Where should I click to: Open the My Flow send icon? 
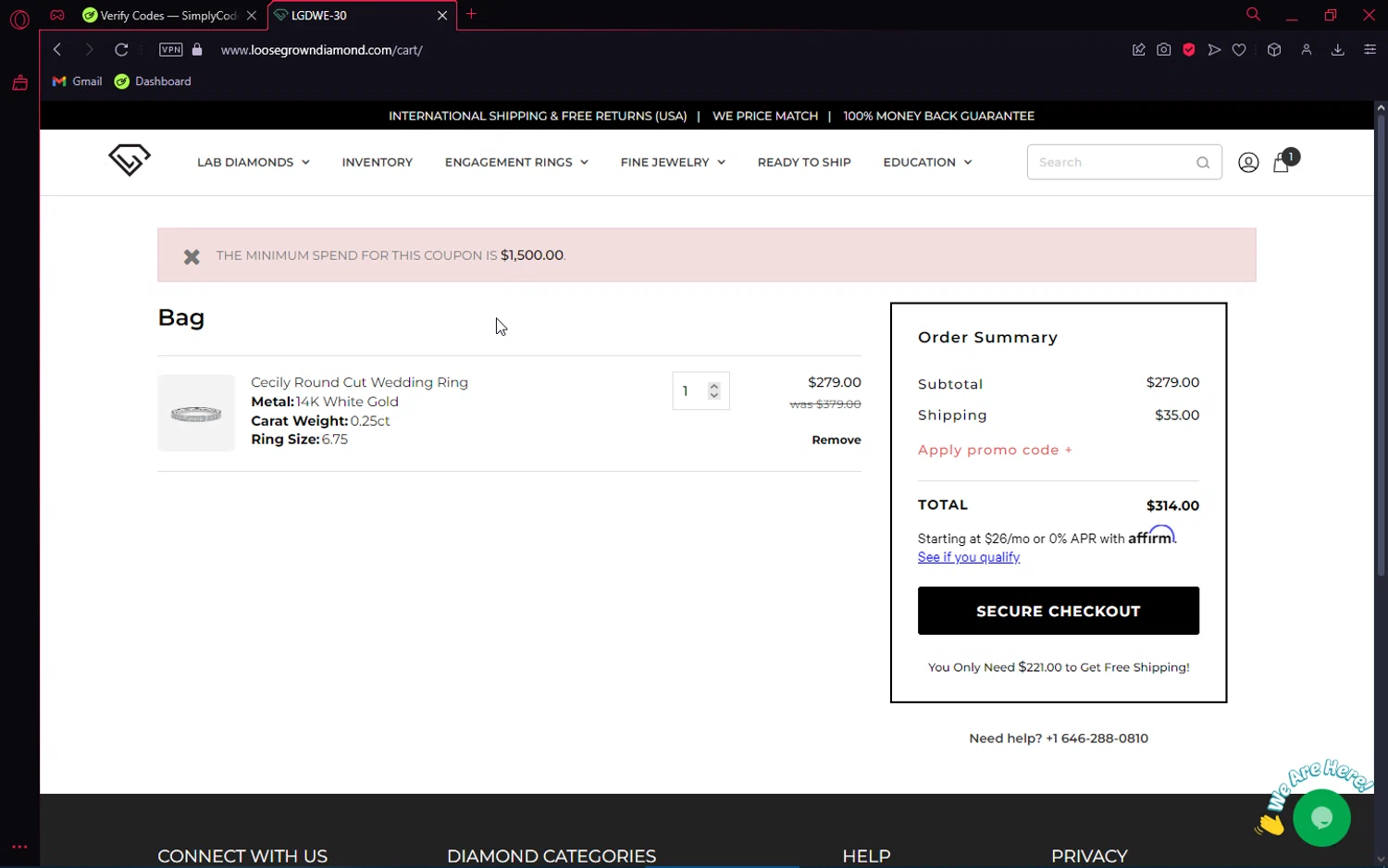pyautogui.click(x=1214, y=50)
